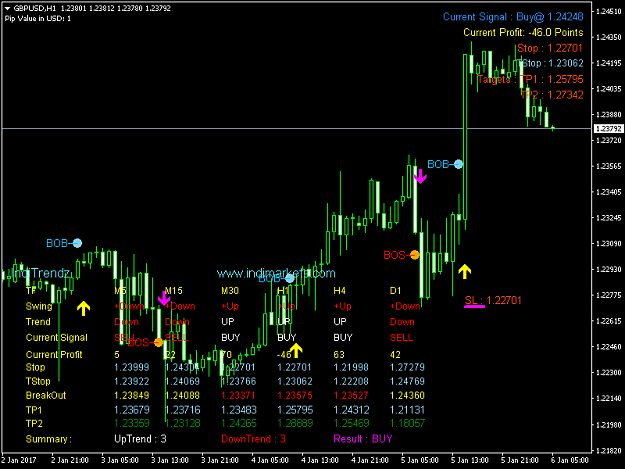The width and height of the screenshot is (625, 469).
Task: Click the 'TF' row label
Action: [x=31, y=290]
